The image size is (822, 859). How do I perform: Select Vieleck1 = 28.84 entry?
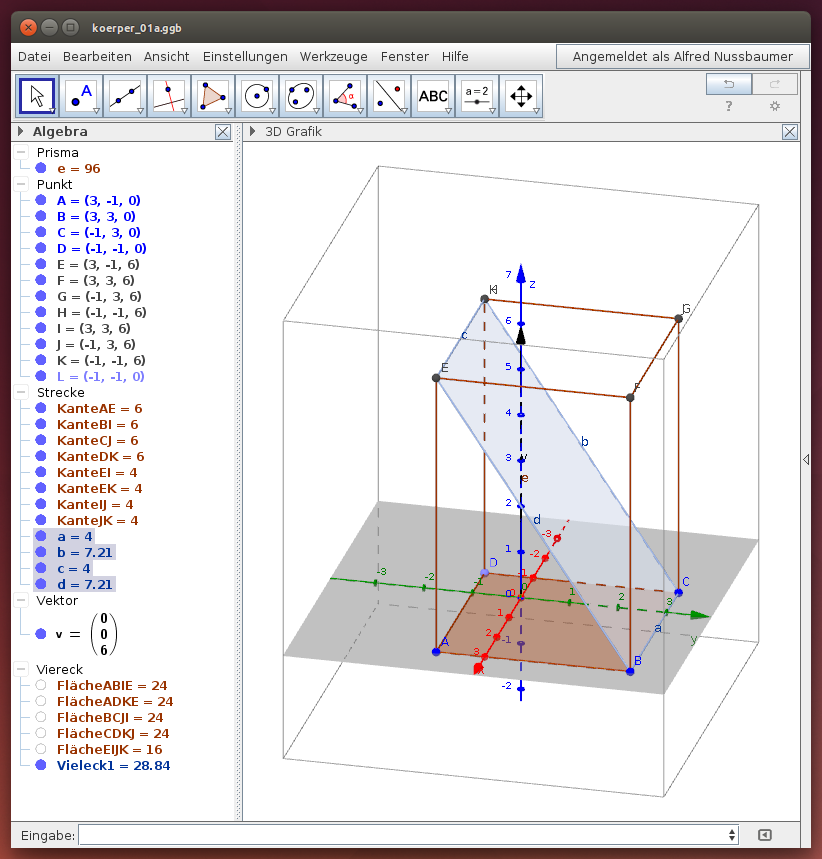(x=113, y=765)
